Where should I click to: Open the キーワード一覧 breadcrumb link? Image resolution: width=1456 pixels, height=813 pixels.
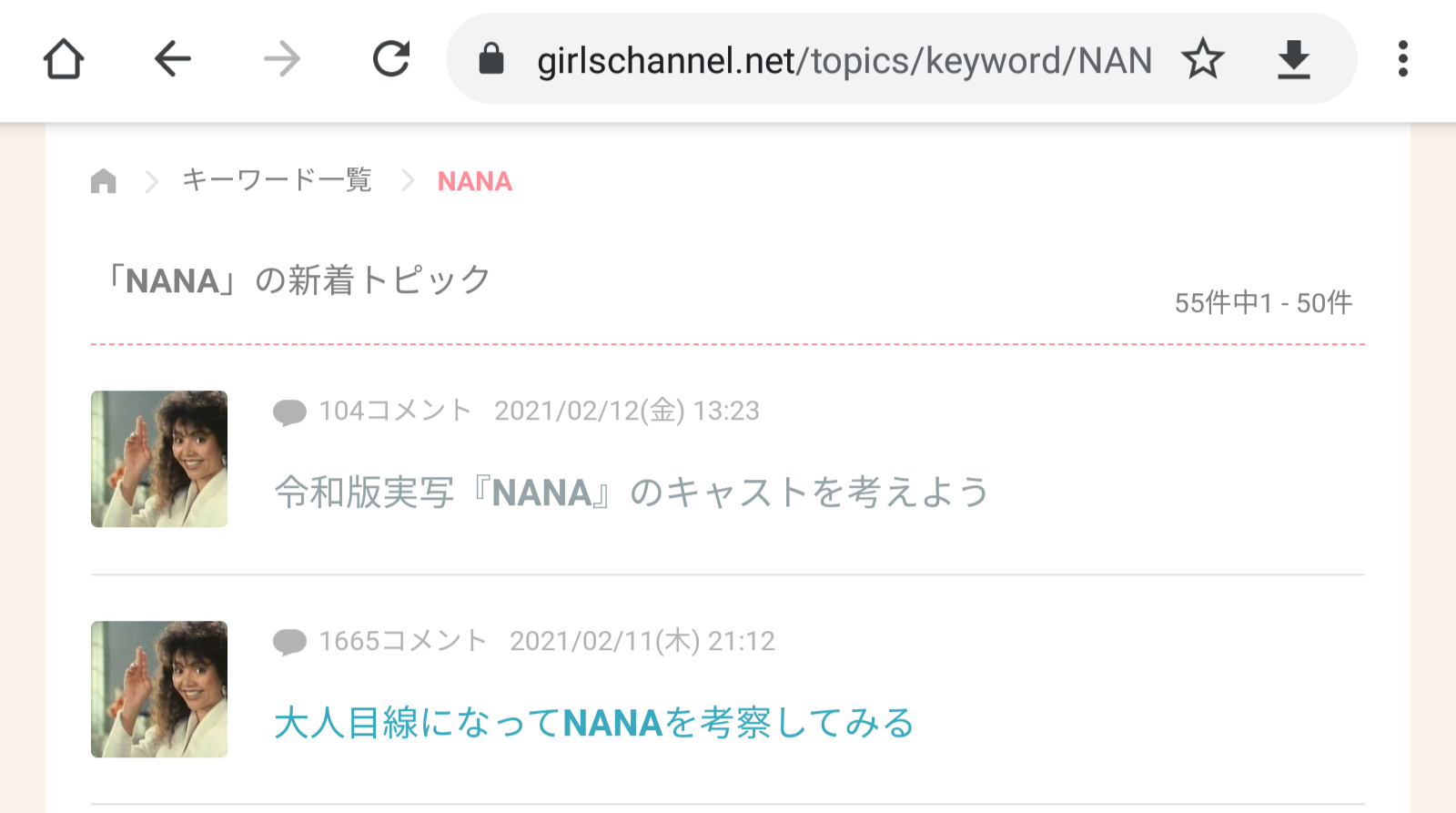tap(277, 180)
